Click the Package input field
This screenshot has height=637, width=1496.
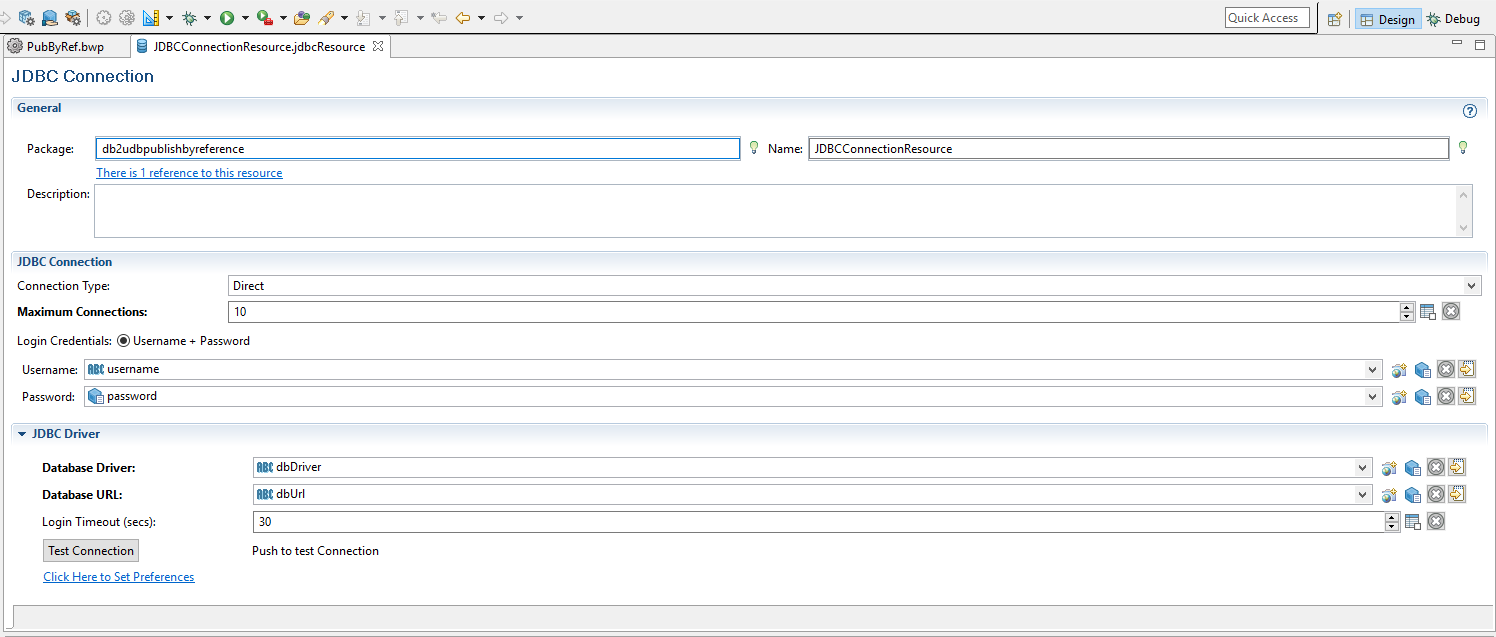point(417,148)
